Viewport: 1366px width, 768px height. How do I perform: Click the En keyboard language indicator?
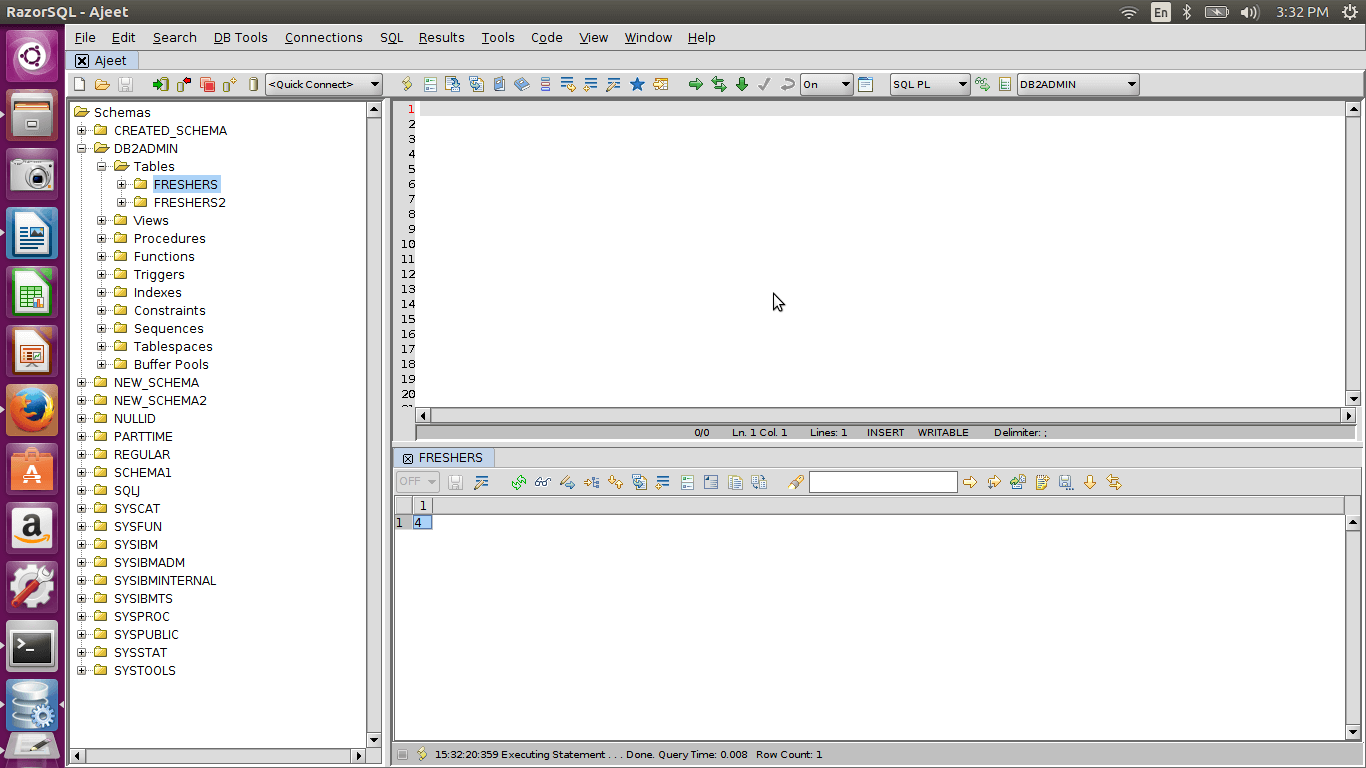click(x=1160, y=12)
